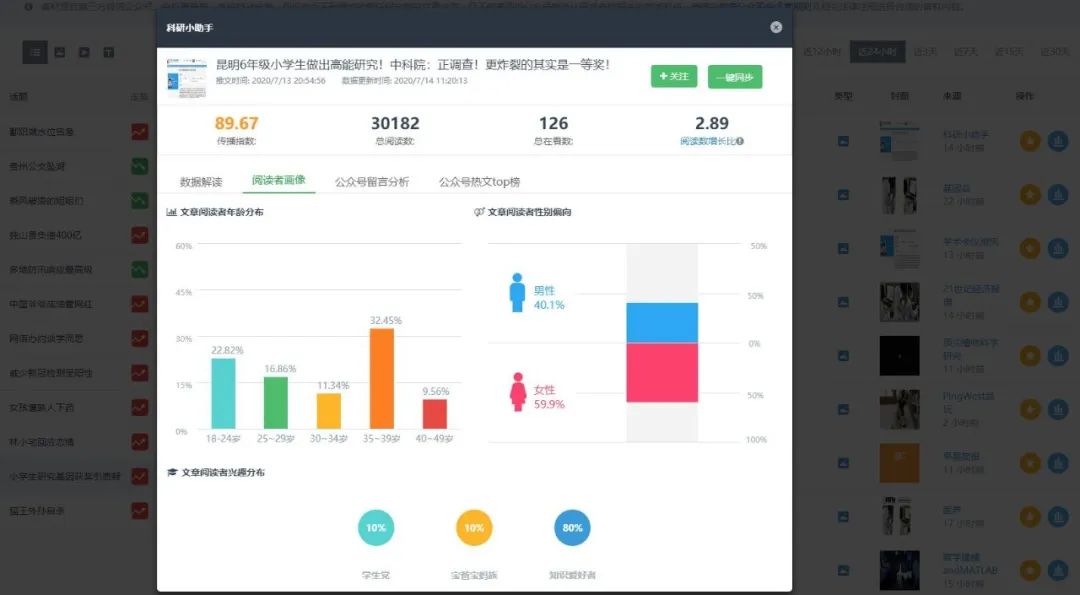Click the article title about 昆明6年级小学生
The width and height of the screenshot is (1080, 595).
tap(413, 64)
